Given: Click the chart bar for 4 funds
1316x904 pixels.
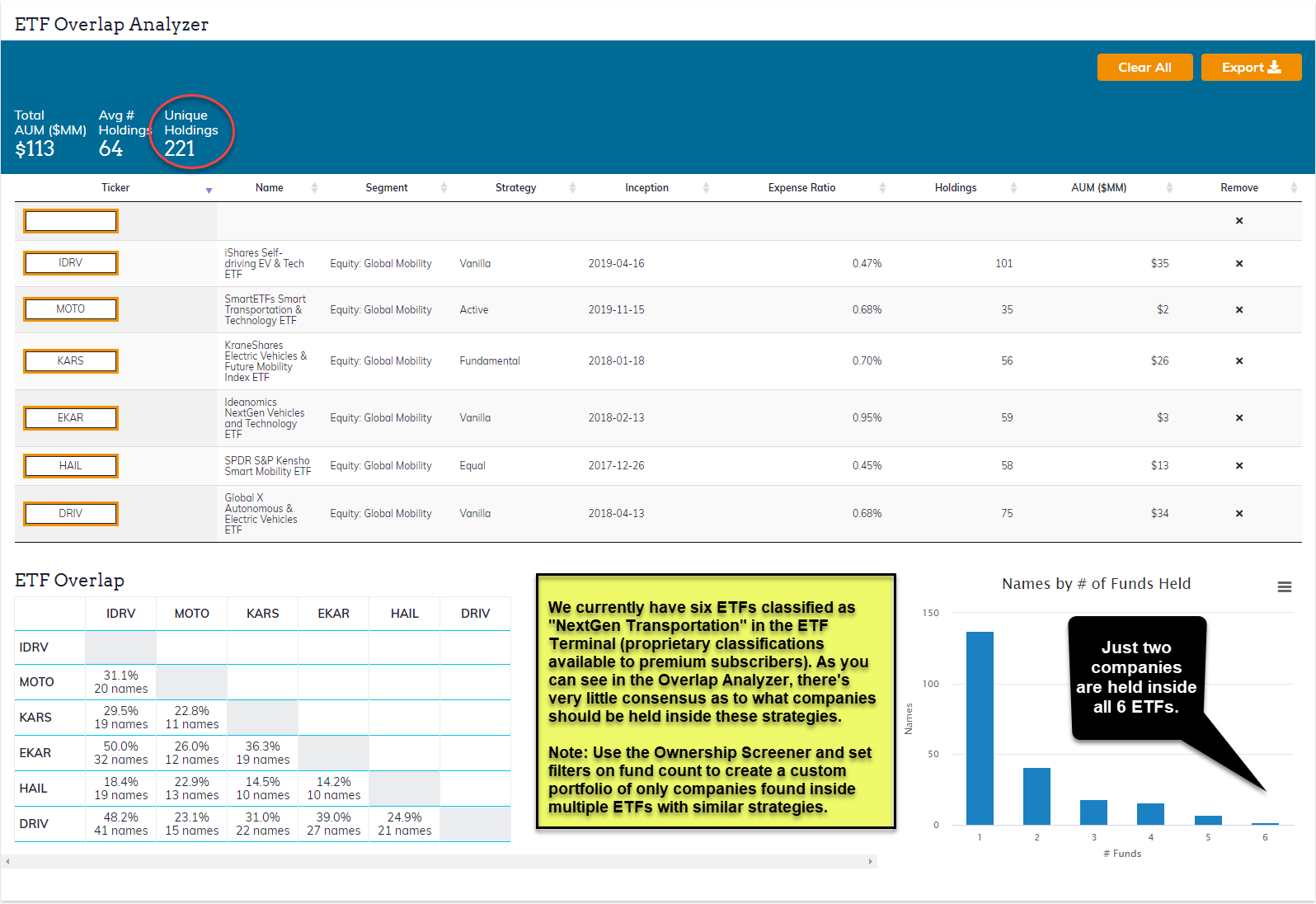Looking at the screenshot, I should pos(1150,814).
